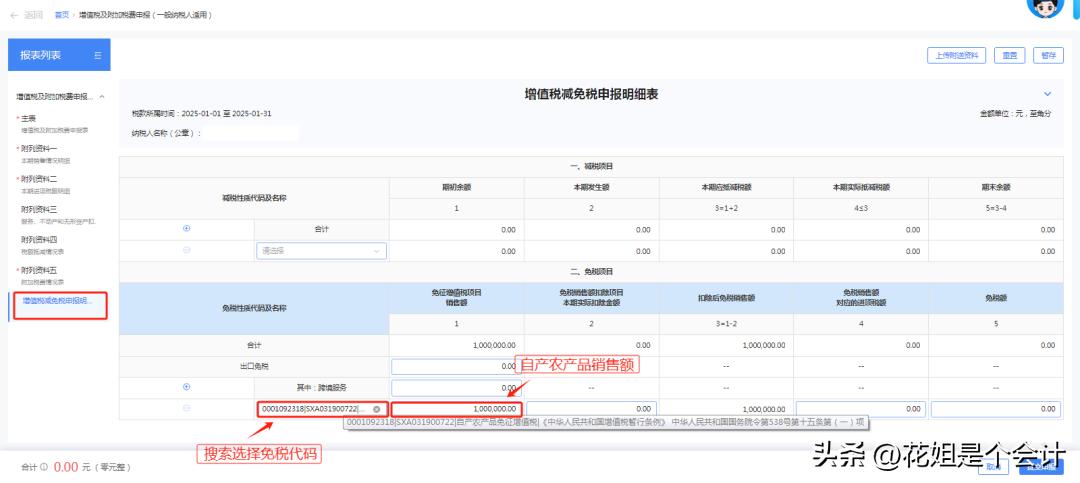
Task: Click the 扣除后免税销售额 column header
Action: (x=726, y=298)
